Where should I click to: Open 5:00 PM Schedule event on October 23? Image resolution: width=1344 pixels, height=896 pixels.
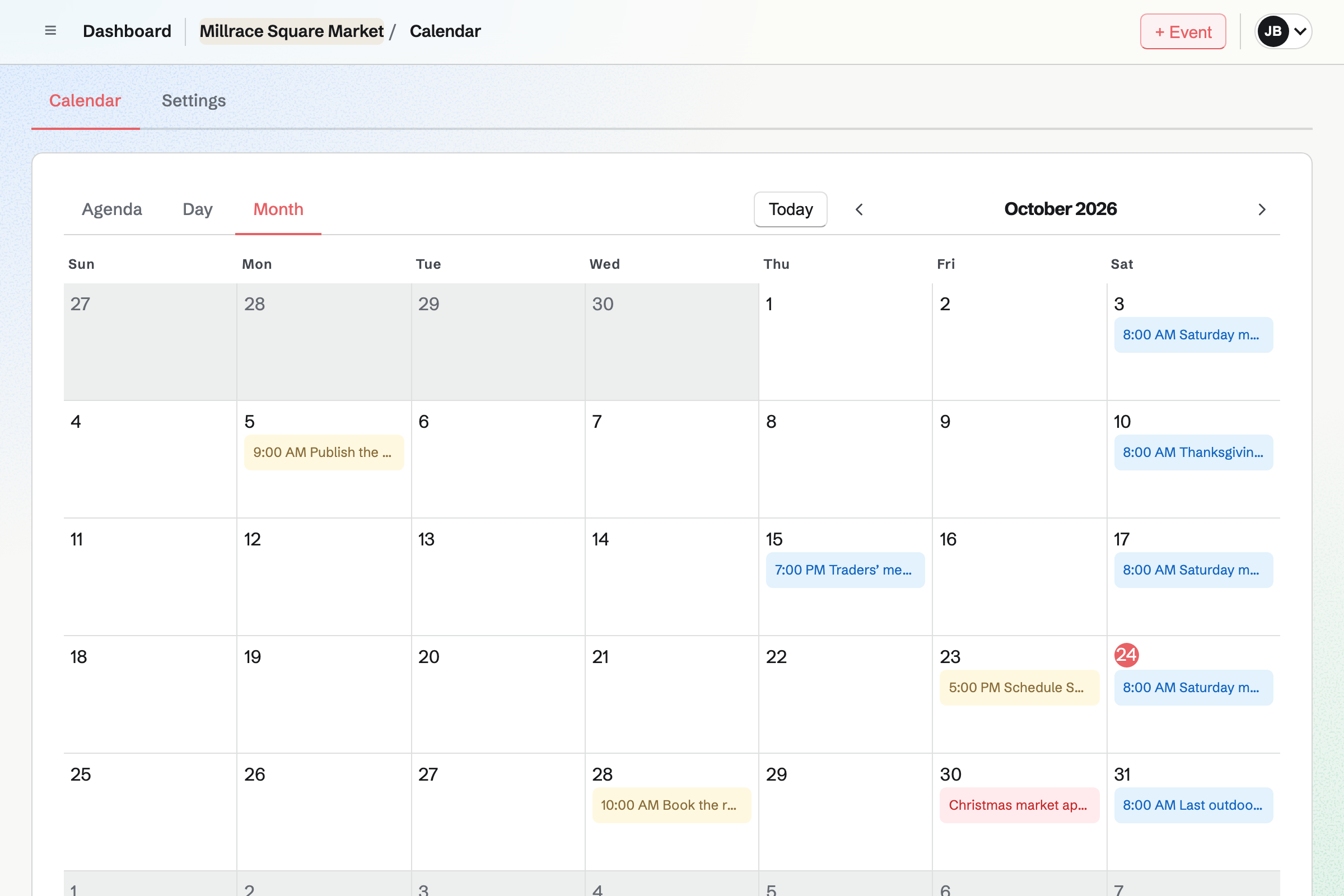click(x=1019, y=688)
